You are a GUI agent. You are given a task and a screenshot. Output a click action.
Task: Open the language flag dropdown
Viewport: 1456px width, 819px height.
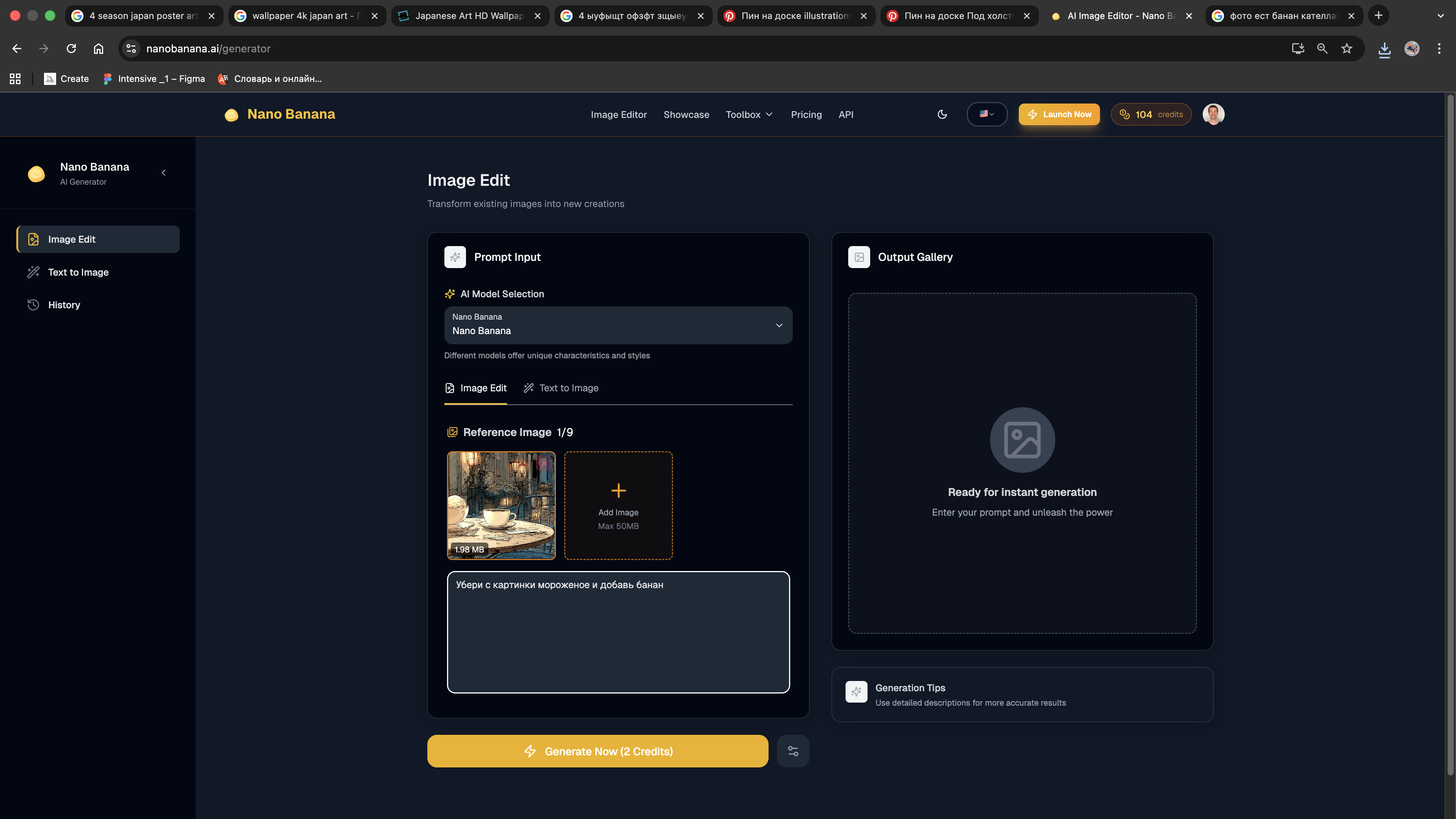986,114
